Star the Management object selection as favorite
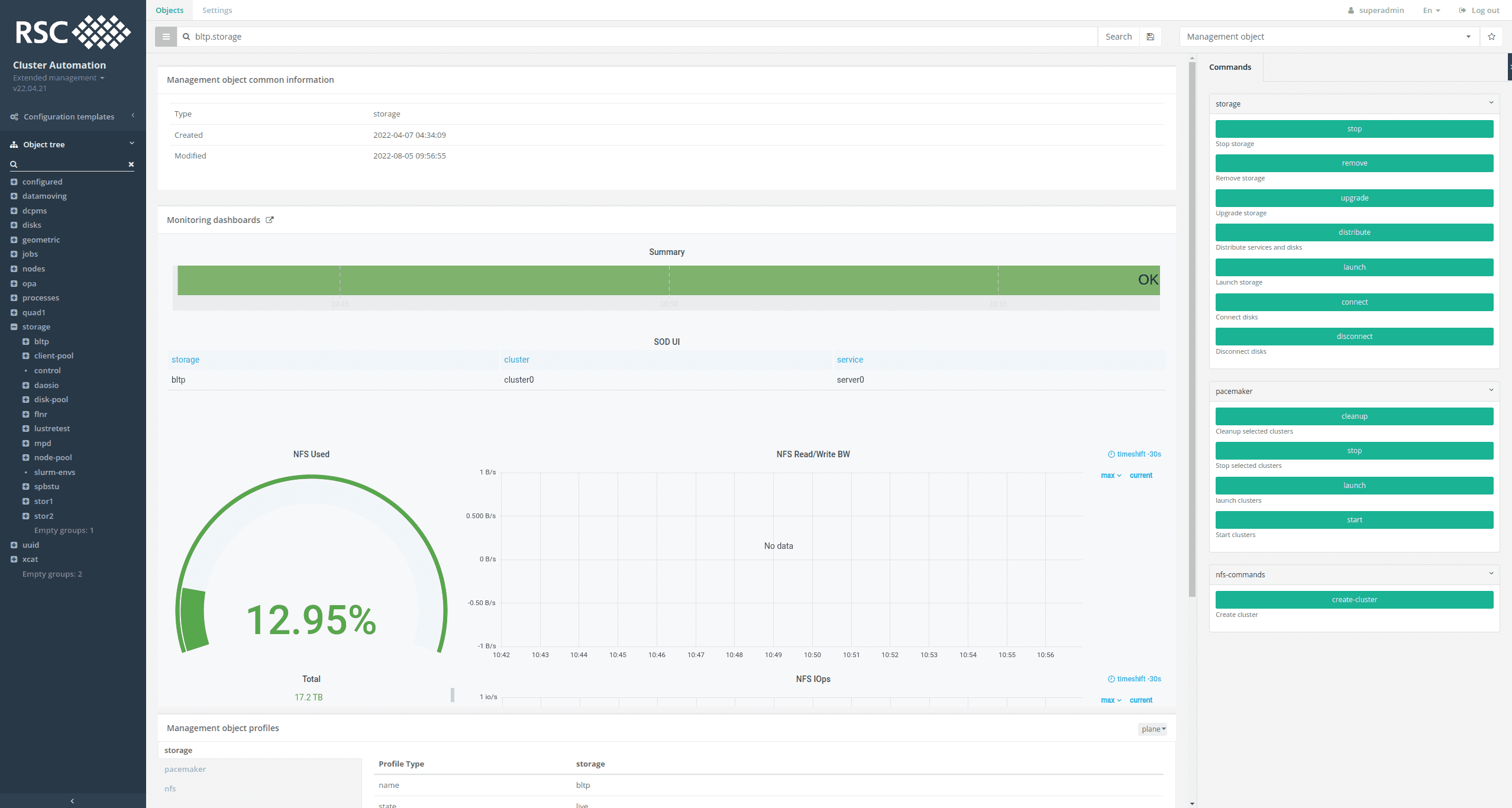 tap(1491, 36)
